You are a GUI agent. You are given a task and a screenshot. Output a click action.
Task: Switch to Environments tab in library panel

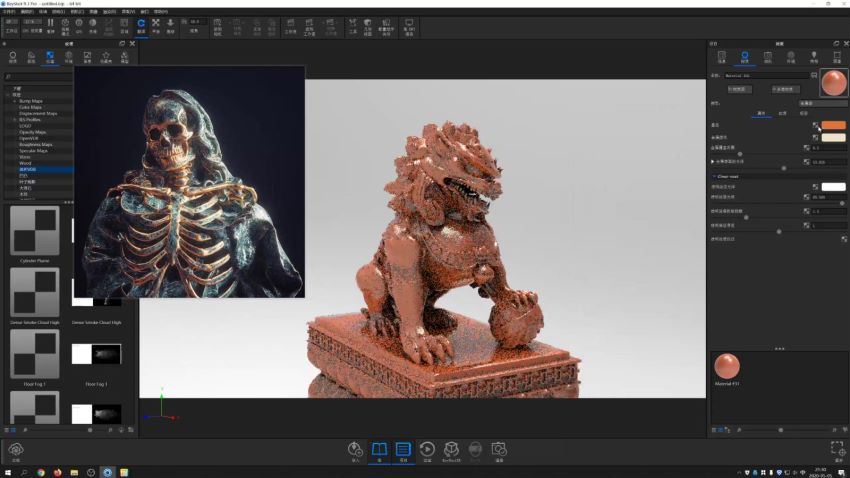tap(68, 57)
